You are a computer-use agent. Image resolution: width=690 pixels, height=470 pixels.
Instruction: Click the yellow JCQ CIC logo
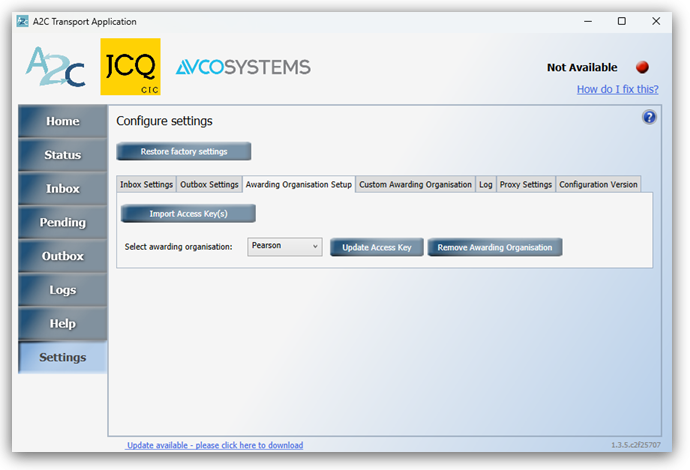point(130,66)
